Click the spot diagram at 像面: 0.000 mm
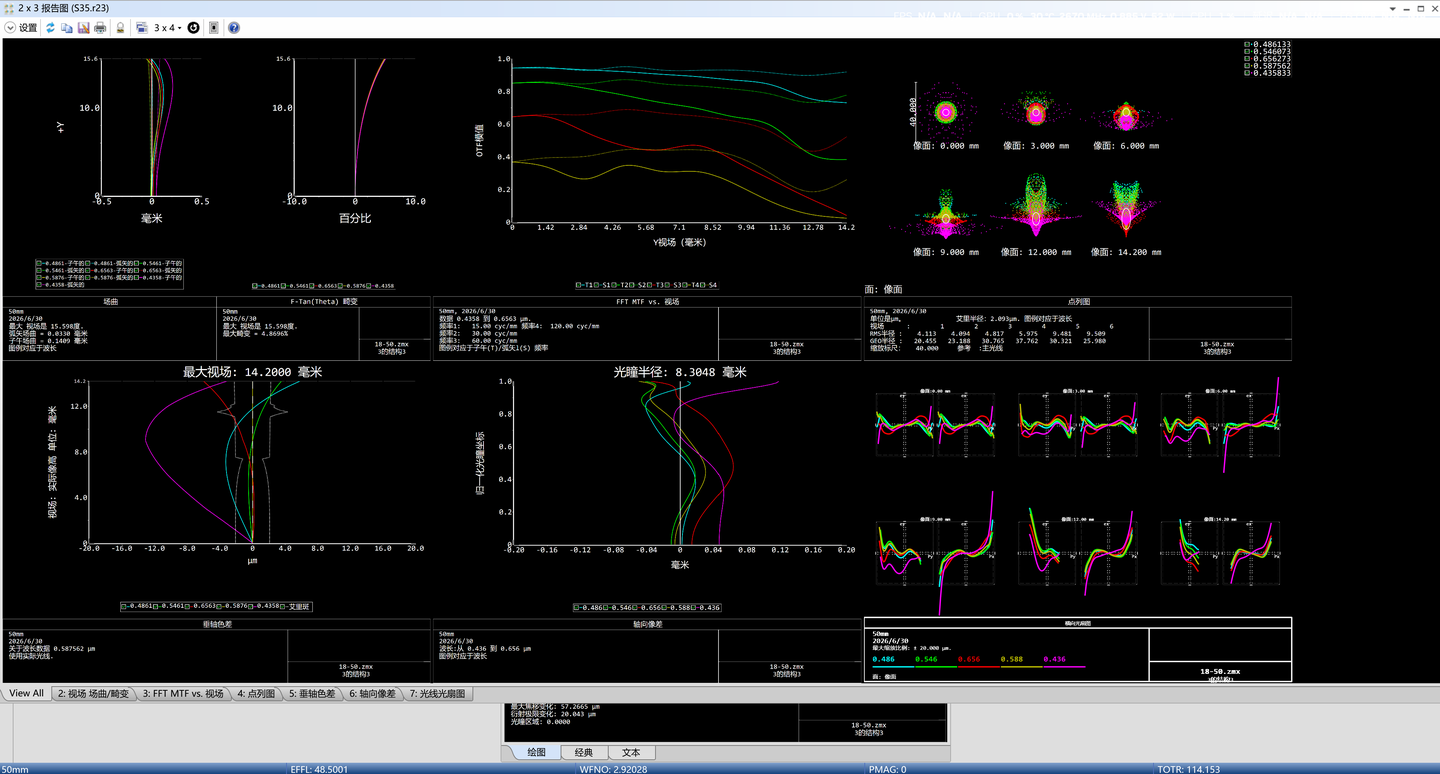 click(946, 111)
